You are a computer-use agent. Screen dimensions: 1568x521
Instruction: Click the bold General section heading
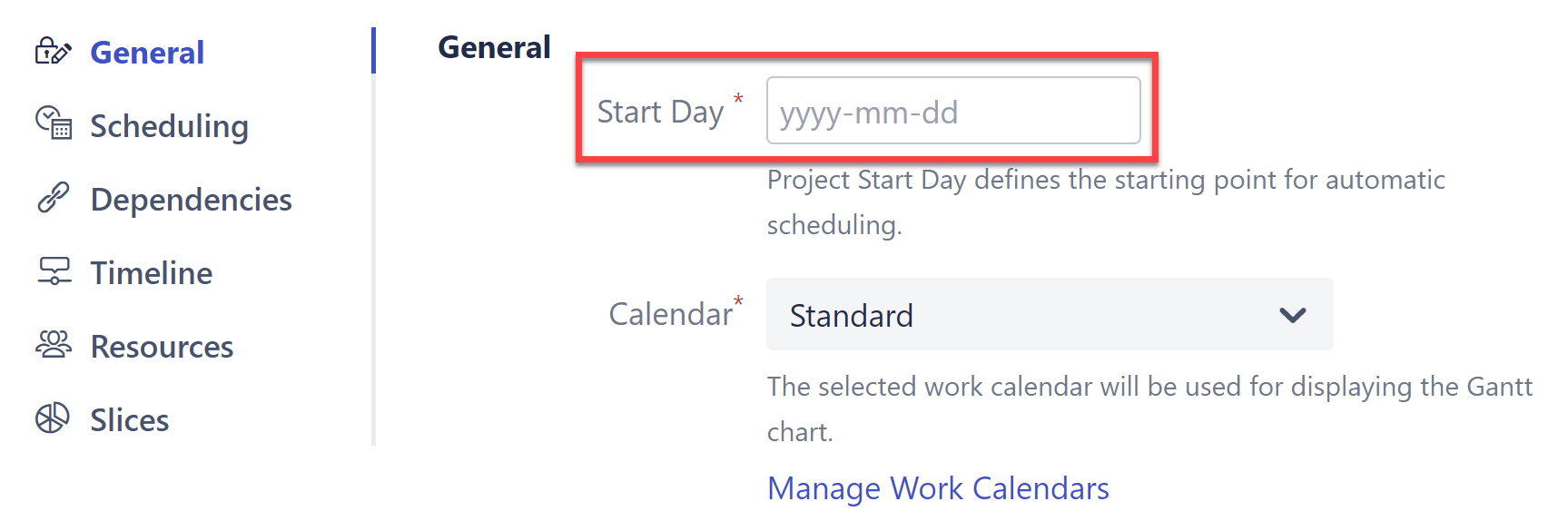tap(494, 47)
